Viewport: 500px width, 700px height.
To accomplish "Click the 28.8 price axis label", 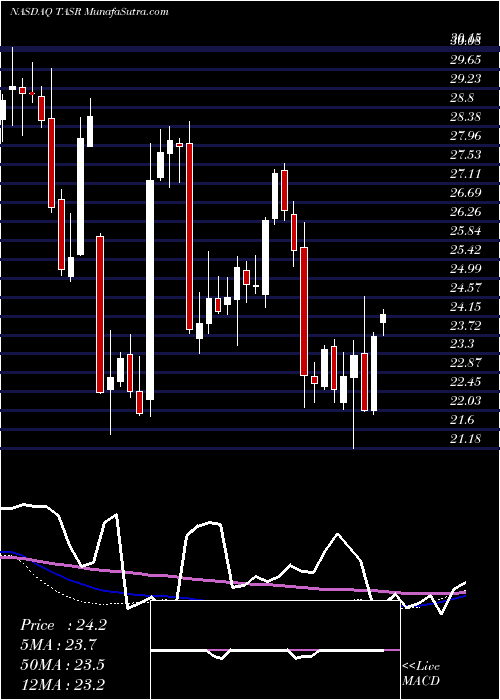I will click(462, 98).
